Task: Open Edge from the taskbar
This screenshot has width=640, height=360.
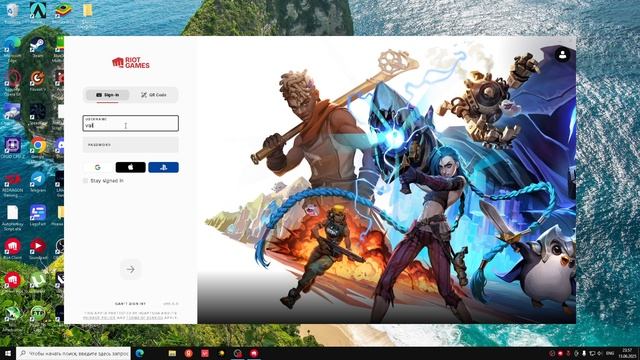Action: [140, 353]
